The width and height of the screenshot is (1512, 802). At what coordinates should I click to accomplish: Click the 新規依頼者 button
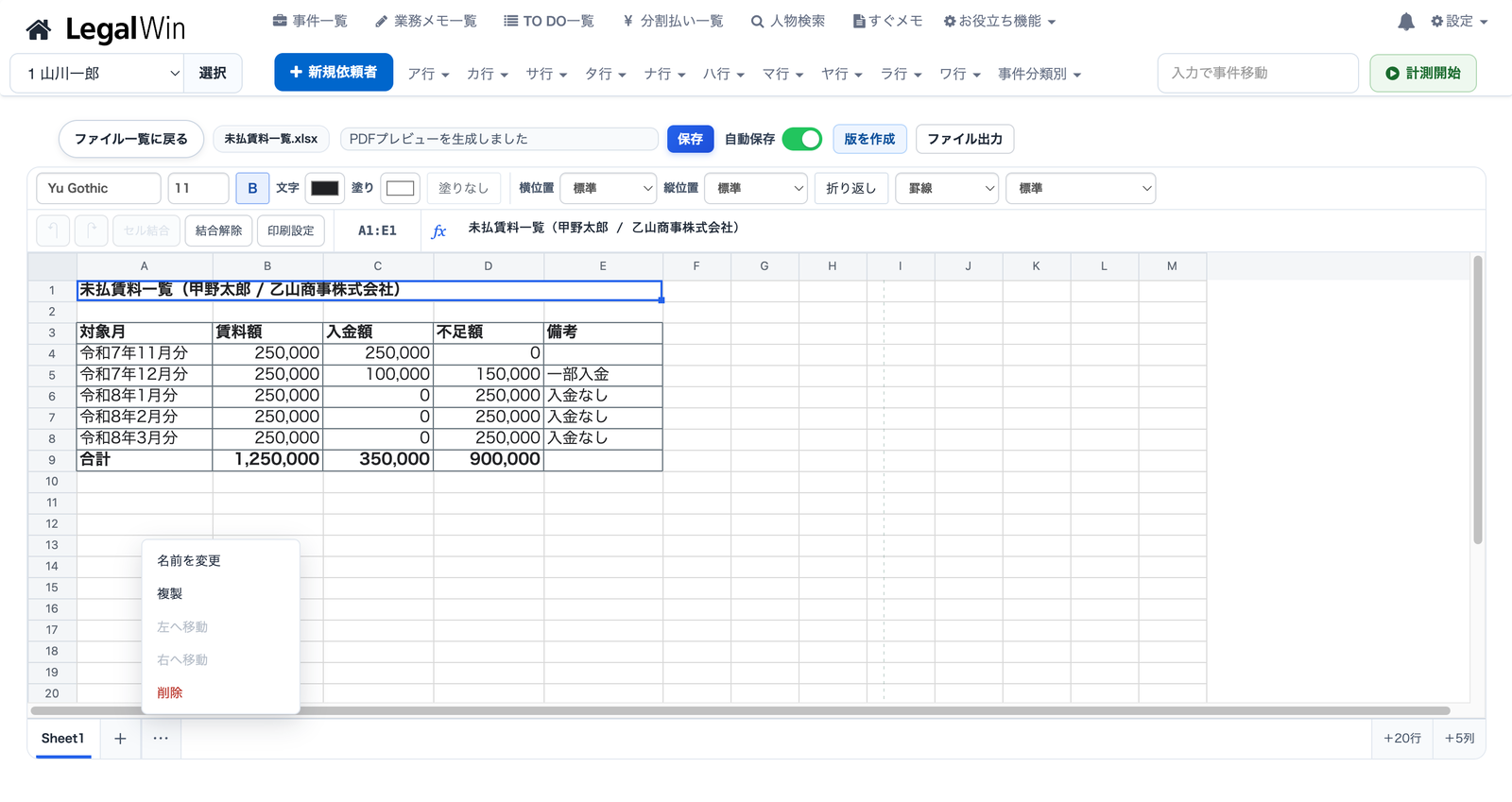coord(334,72)
